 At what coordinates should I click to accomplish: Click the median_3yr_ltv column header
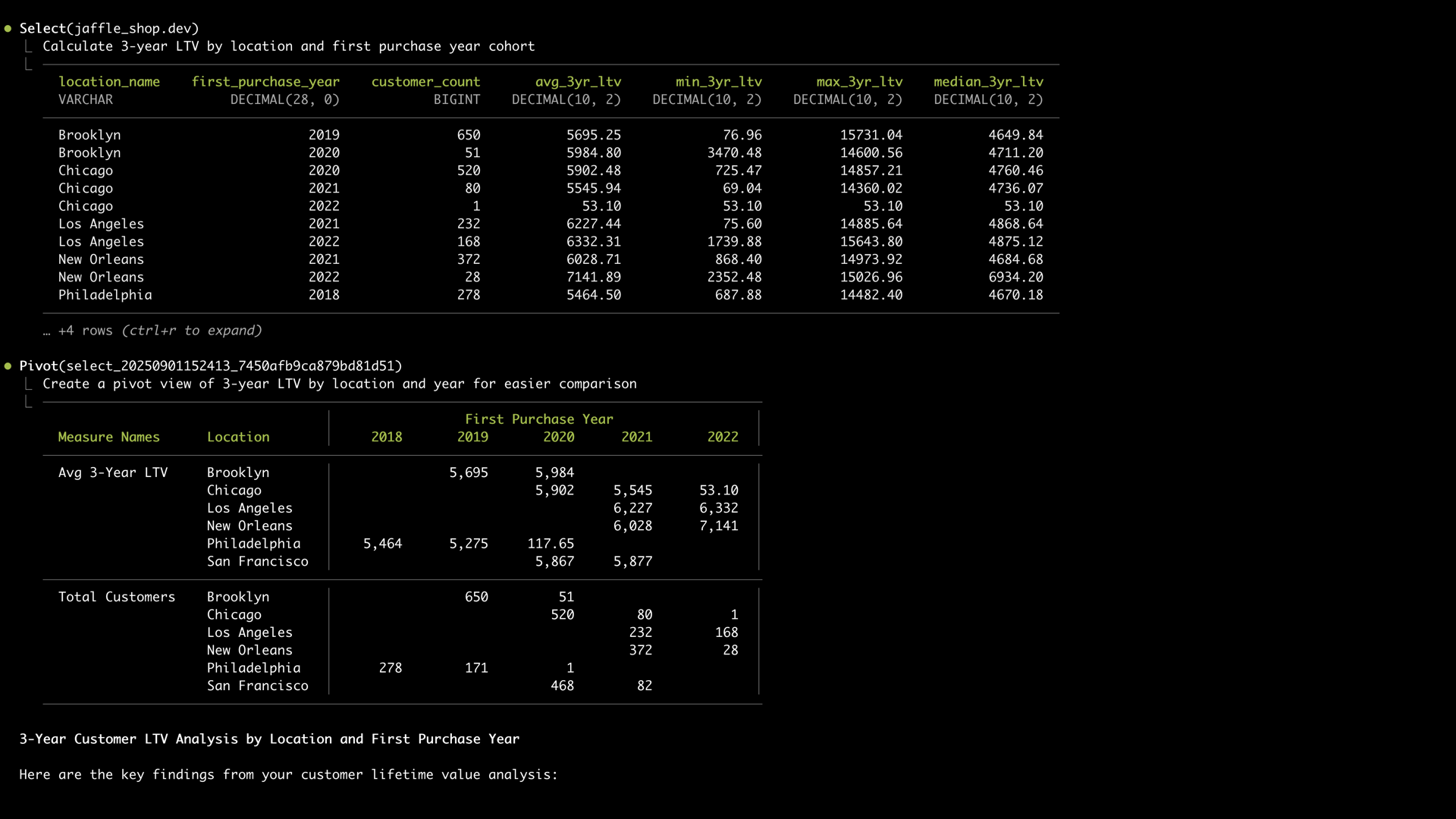point(988,82)
